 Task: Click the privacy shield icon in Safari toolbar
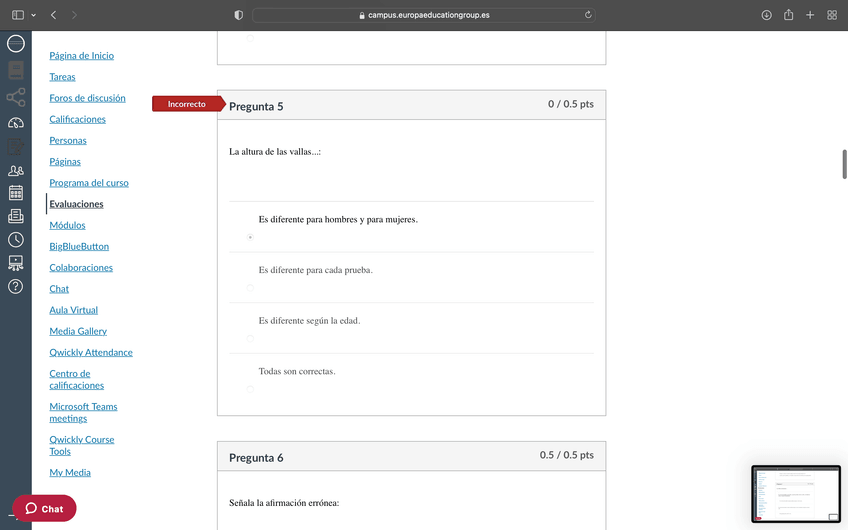tap(238, 15)
